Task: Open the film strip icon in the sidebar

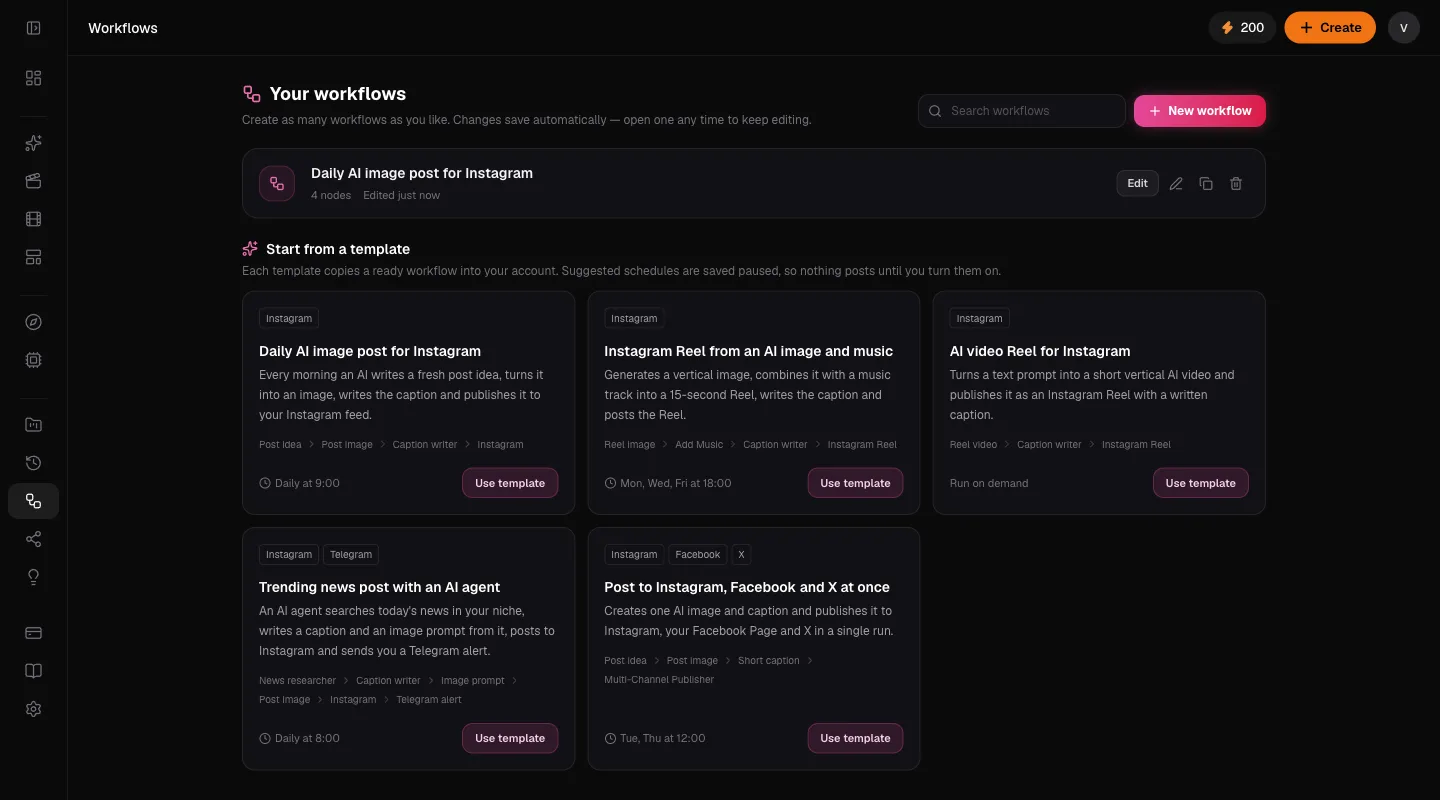Action: (33, 219)
